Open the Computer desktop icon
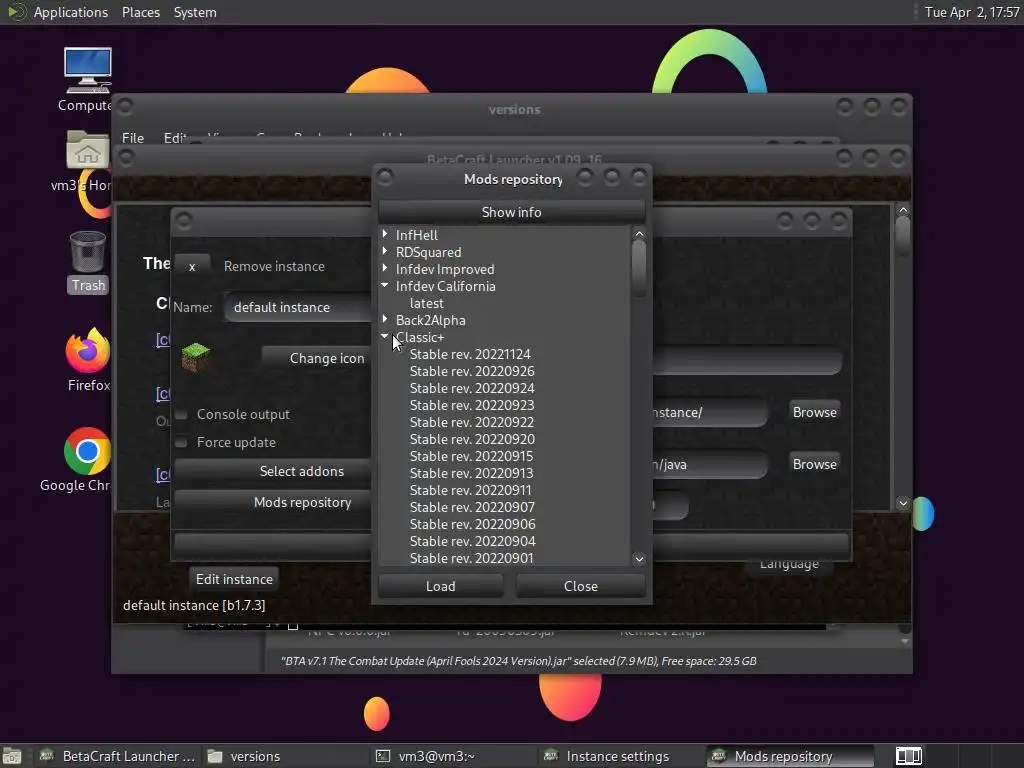The image size is (1024, 768). pyautogui.click(x=88, y=71)
